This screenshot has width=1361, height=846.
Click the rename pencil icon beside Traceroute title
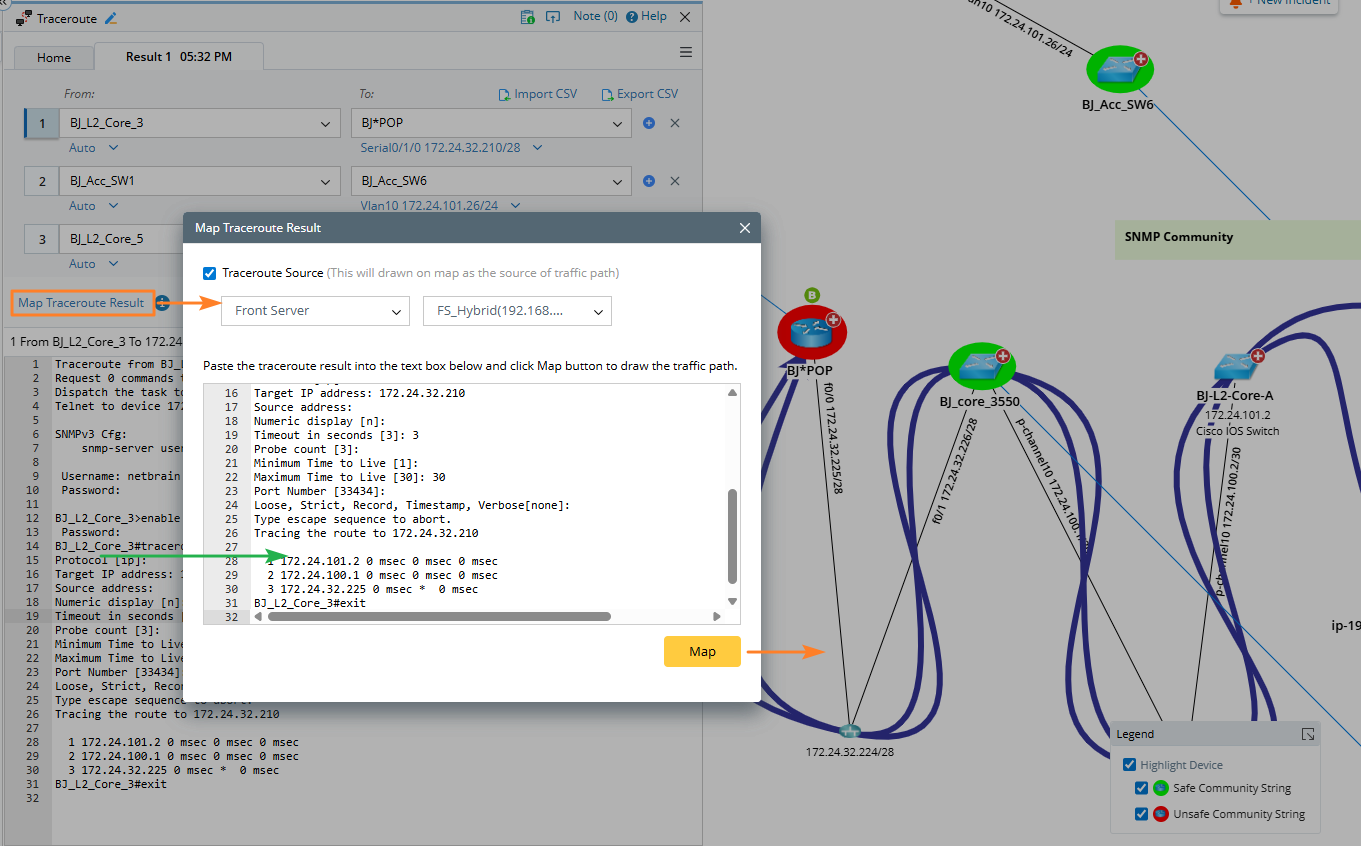pyautogui.click(x=111, y=18)
